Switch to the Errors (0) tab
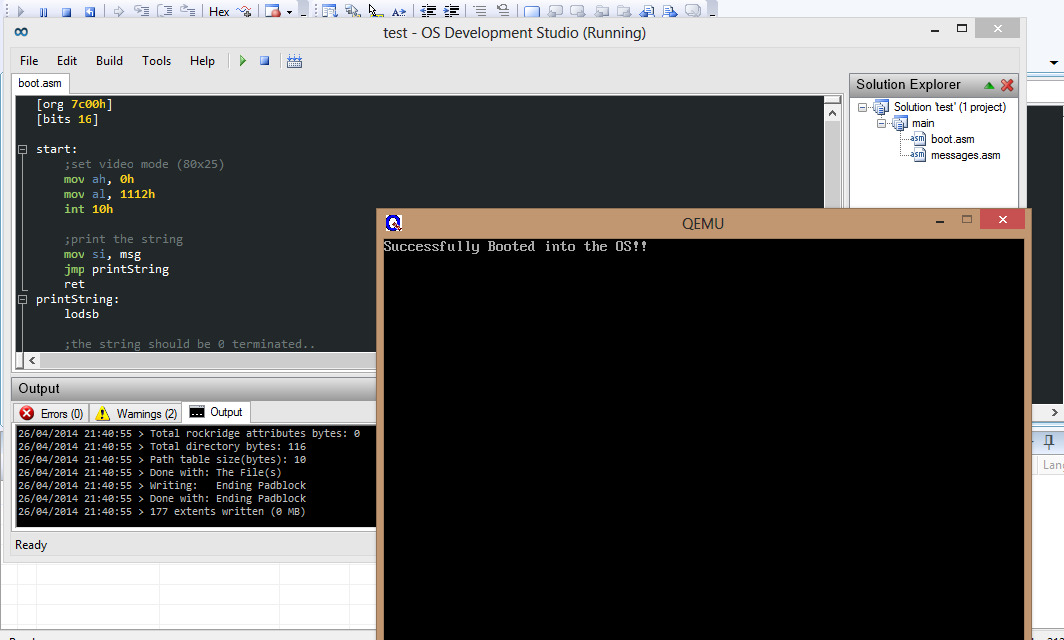This screenshot has height=640, width=1064. tap(52, 413)
